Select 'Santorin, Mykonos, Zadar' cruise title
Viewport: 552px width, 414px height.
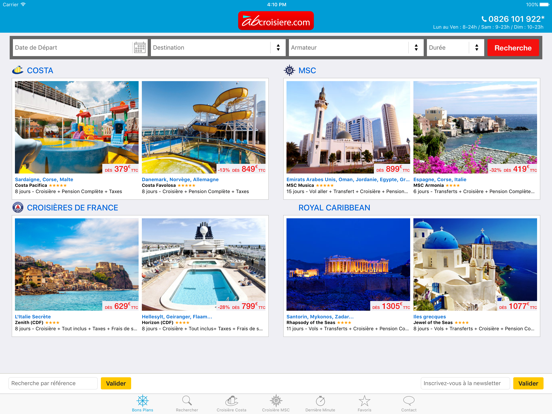320,317
